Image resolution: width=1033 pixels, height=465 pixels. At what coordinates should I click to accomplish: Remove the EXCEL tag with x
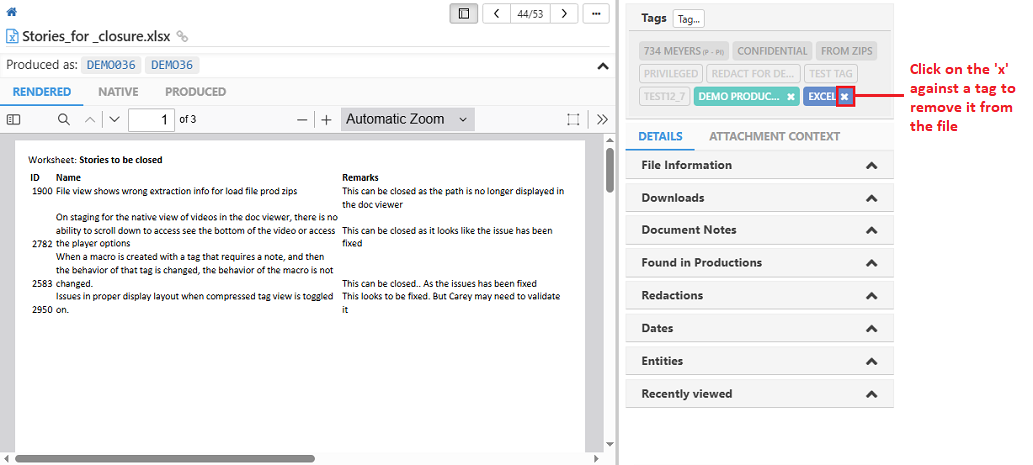coord(845,97)
